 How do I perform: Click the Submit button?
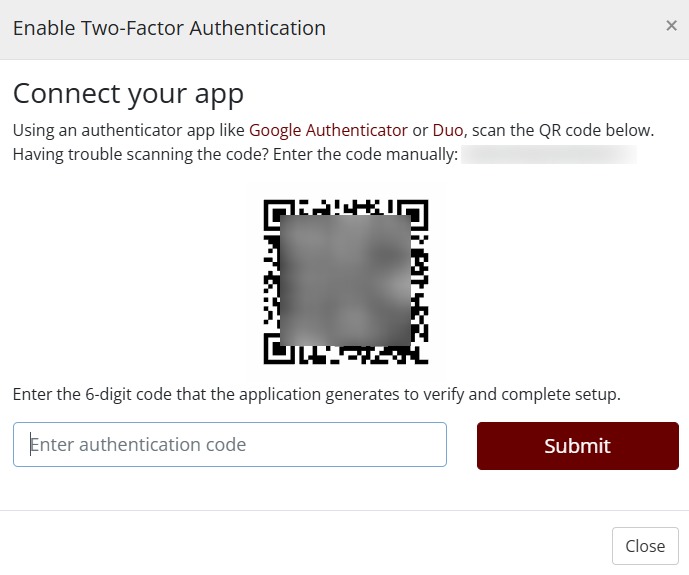(578, 446)
